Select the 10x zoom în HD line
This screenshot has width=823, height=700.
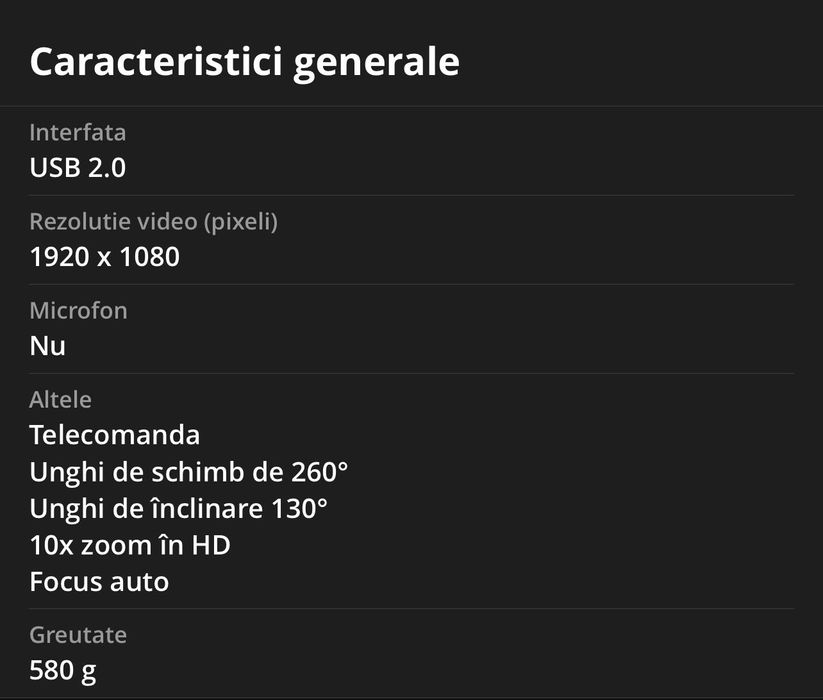pos(130,545)
